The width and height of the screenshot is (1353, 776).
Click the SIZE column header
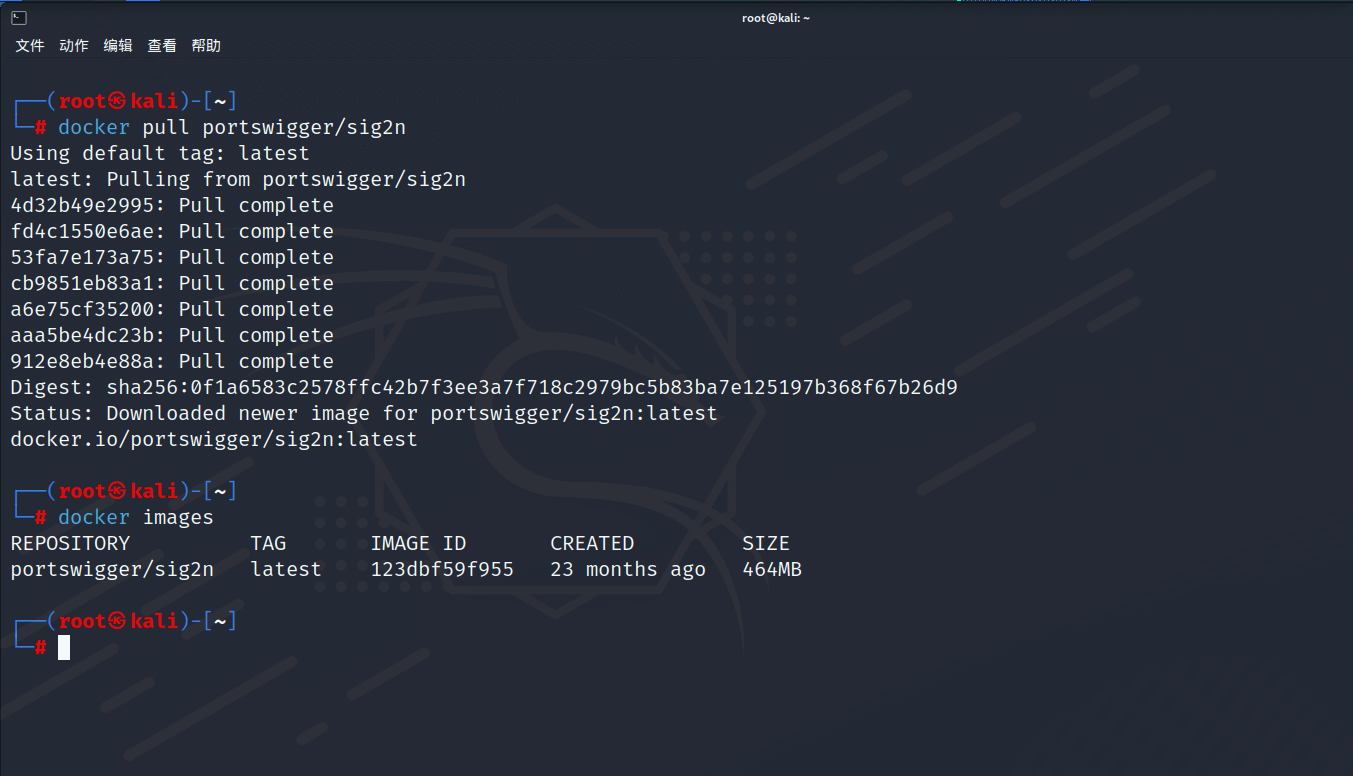pos(766,543)
